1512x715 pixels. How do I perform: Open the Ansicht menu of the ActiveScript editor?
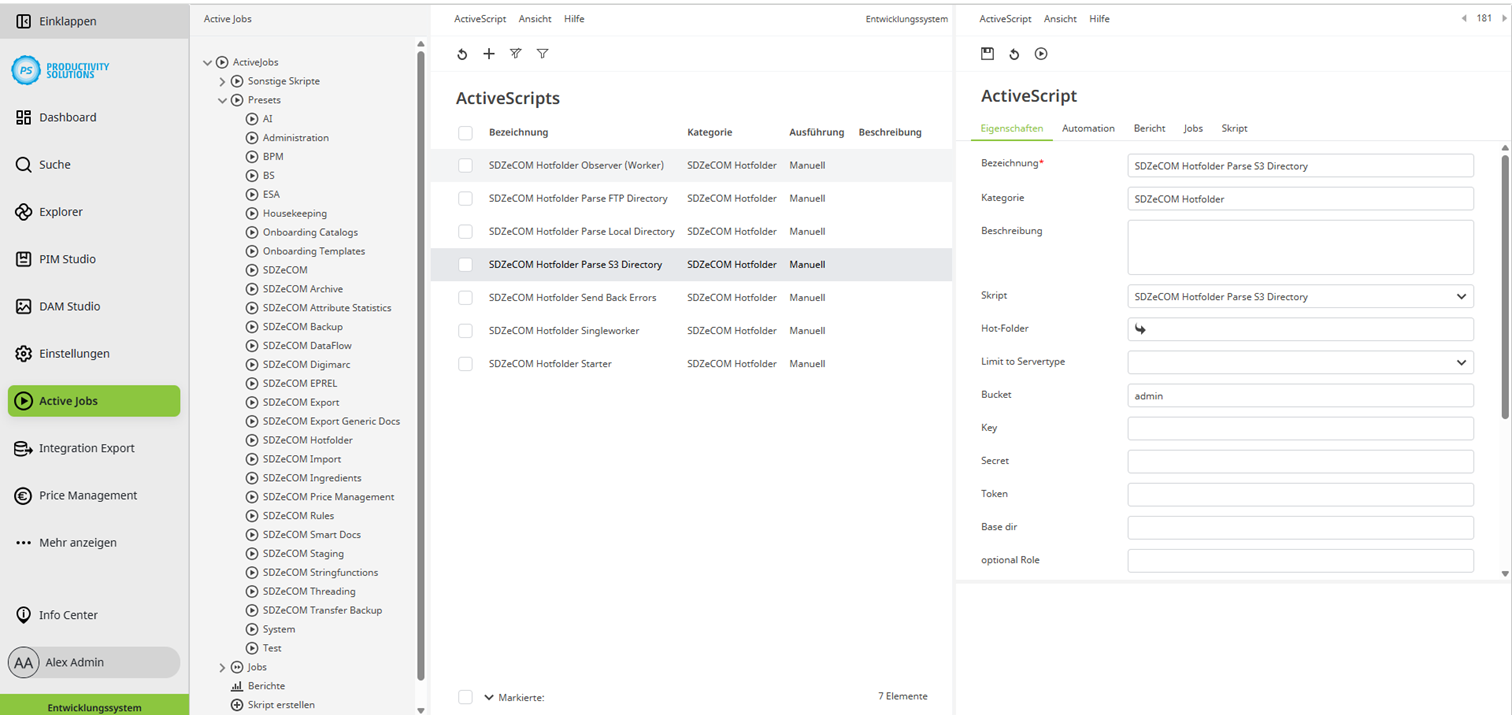[x=1060, y=18]
